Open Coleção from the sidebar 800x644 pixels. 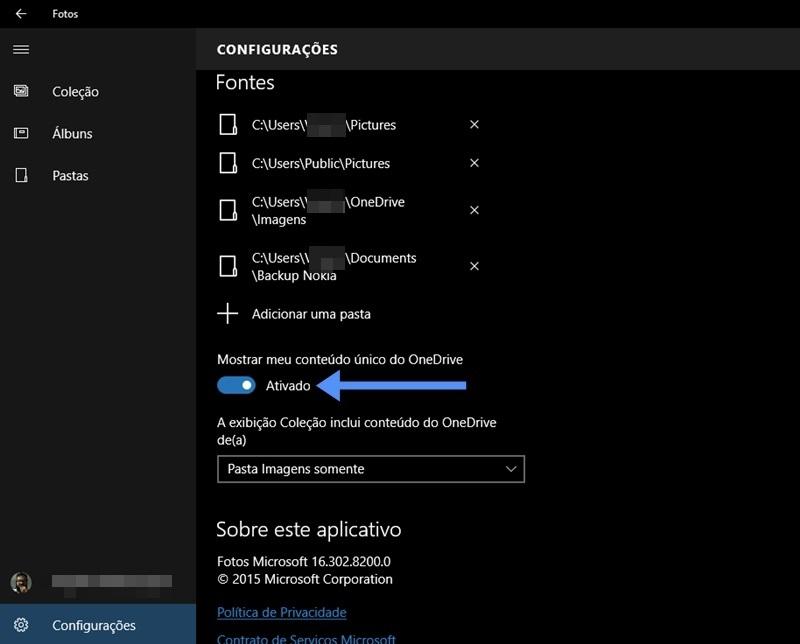click(x=75, y=92)
